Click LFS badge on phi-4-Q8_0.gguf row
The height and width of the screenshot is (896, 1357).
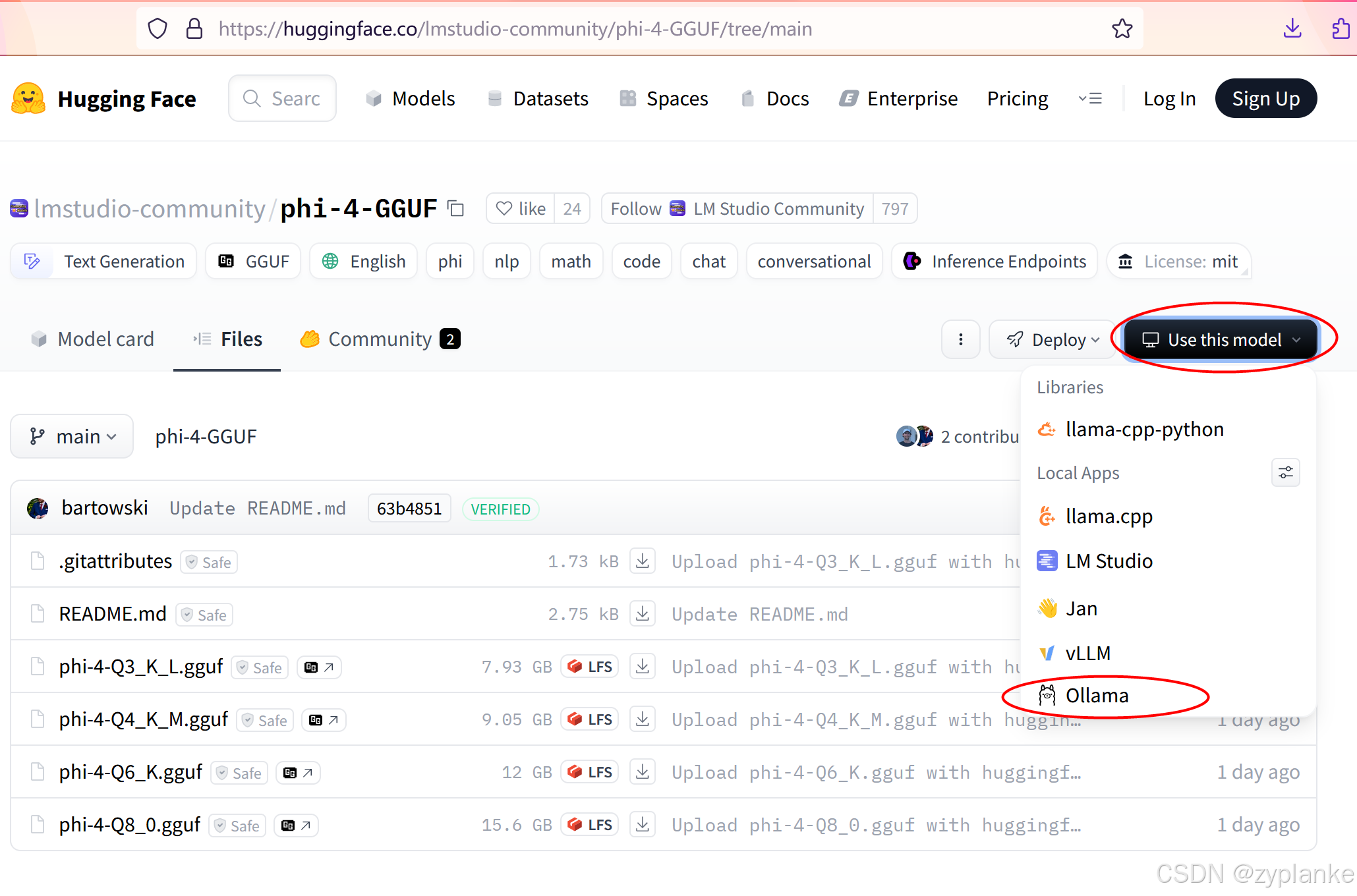pos(590,825)
